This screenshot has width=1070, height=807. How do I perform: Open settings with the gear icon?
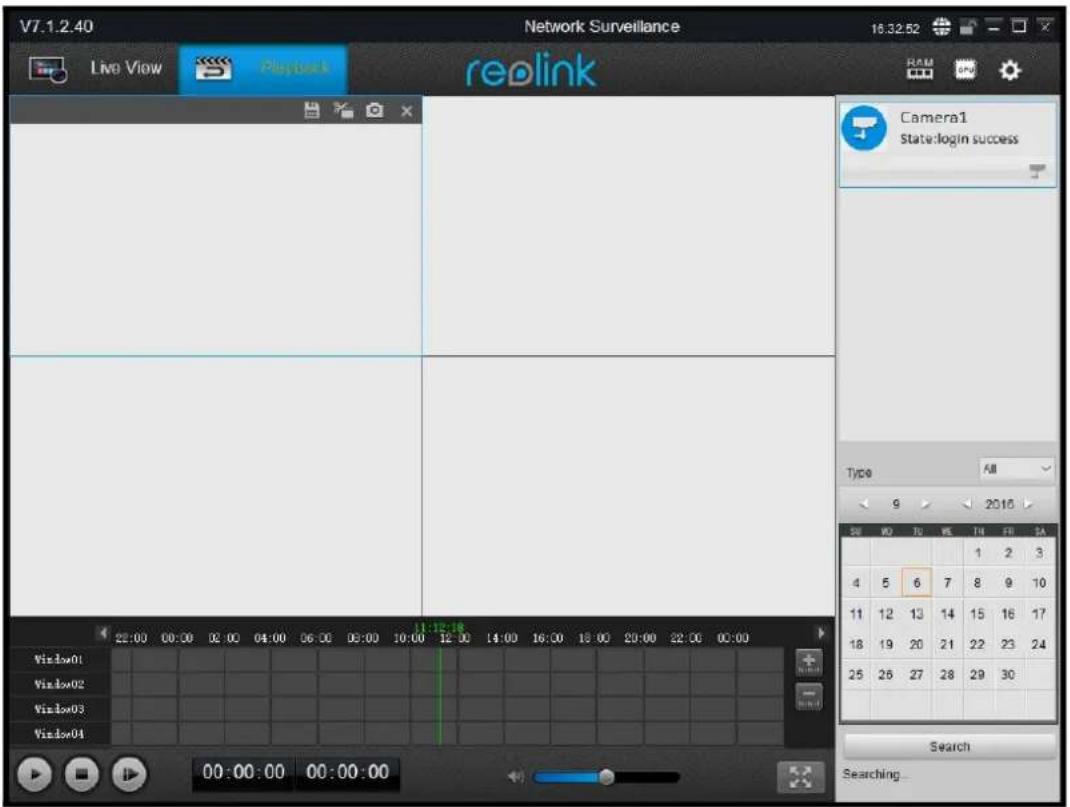click(x=1010, y=70)
